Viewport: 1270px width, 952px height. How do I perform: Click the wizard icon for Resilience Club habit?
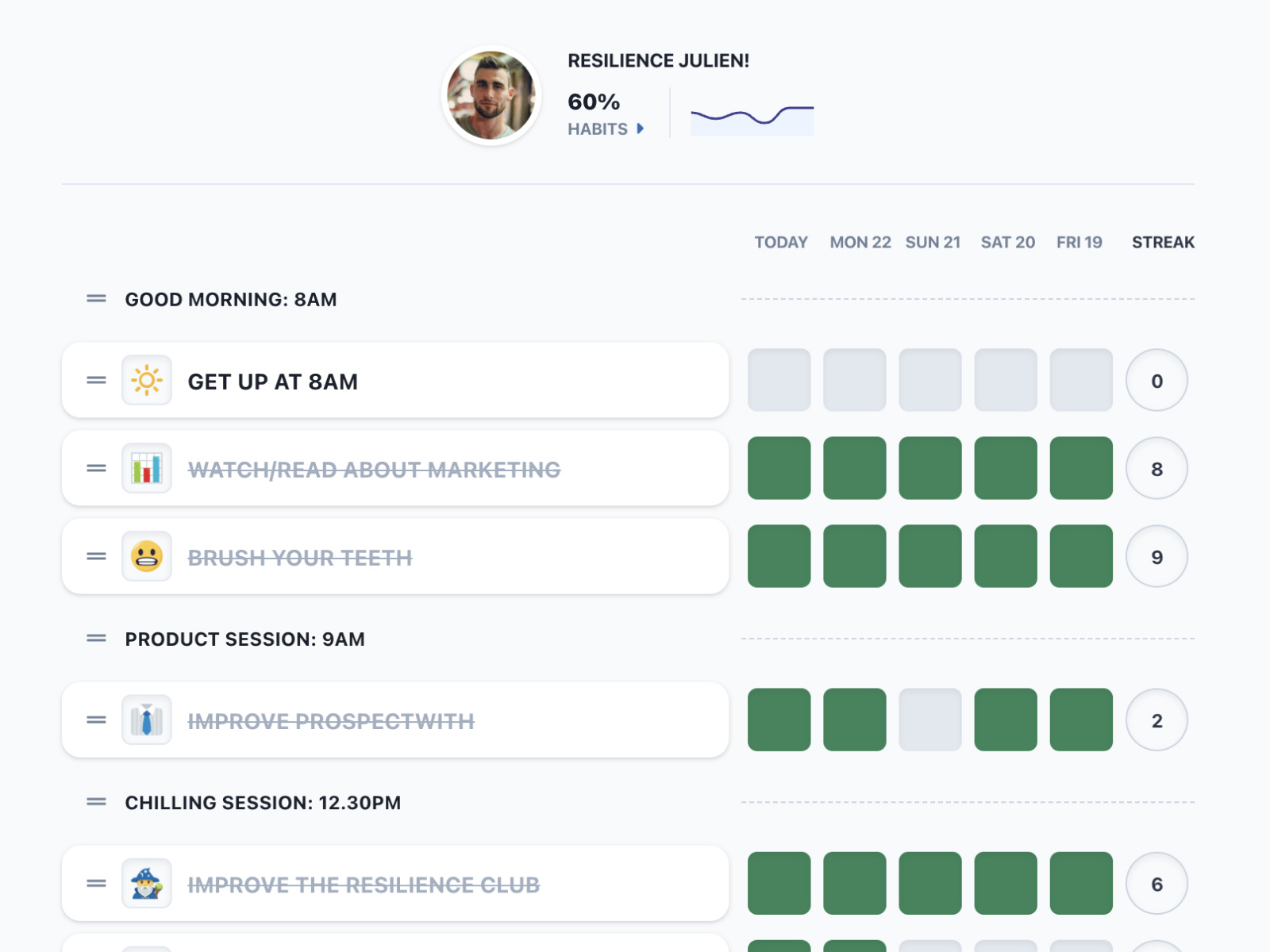(x=147, y=884)
